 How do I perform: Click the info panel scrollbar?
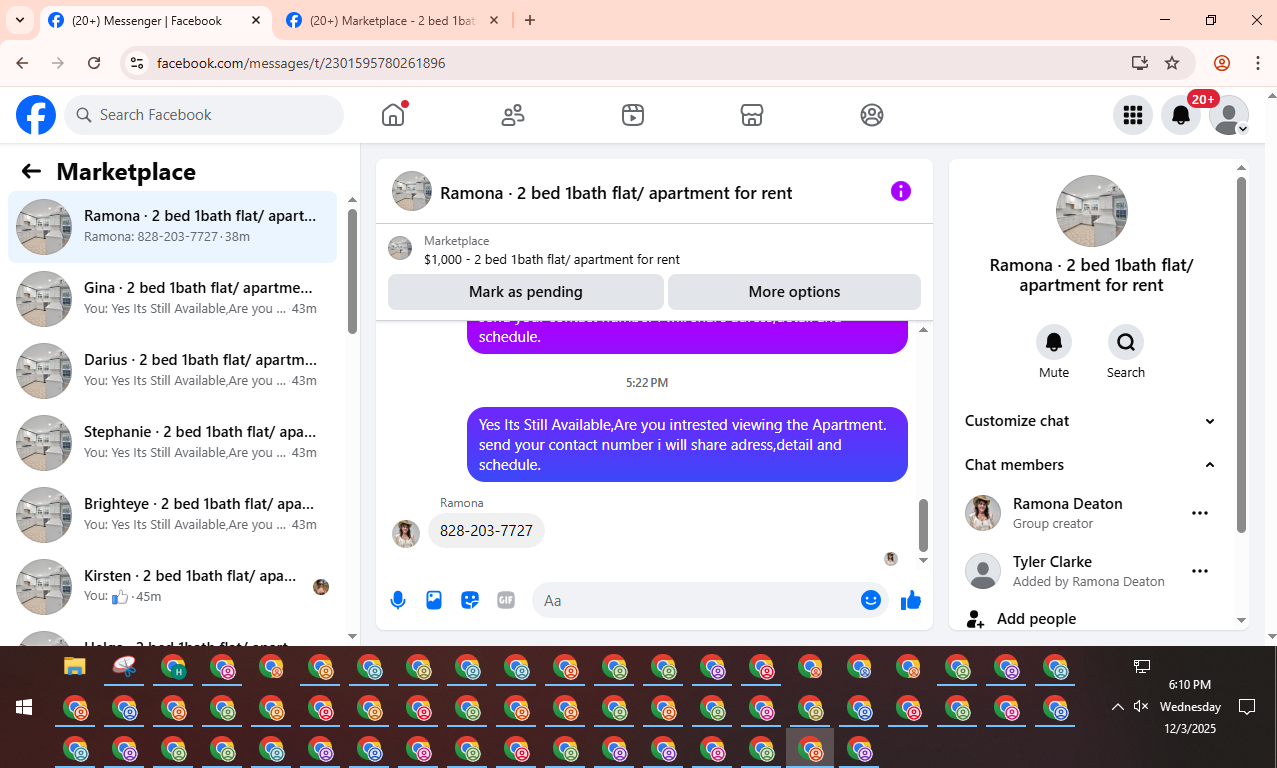click(x=1241, y=355)
